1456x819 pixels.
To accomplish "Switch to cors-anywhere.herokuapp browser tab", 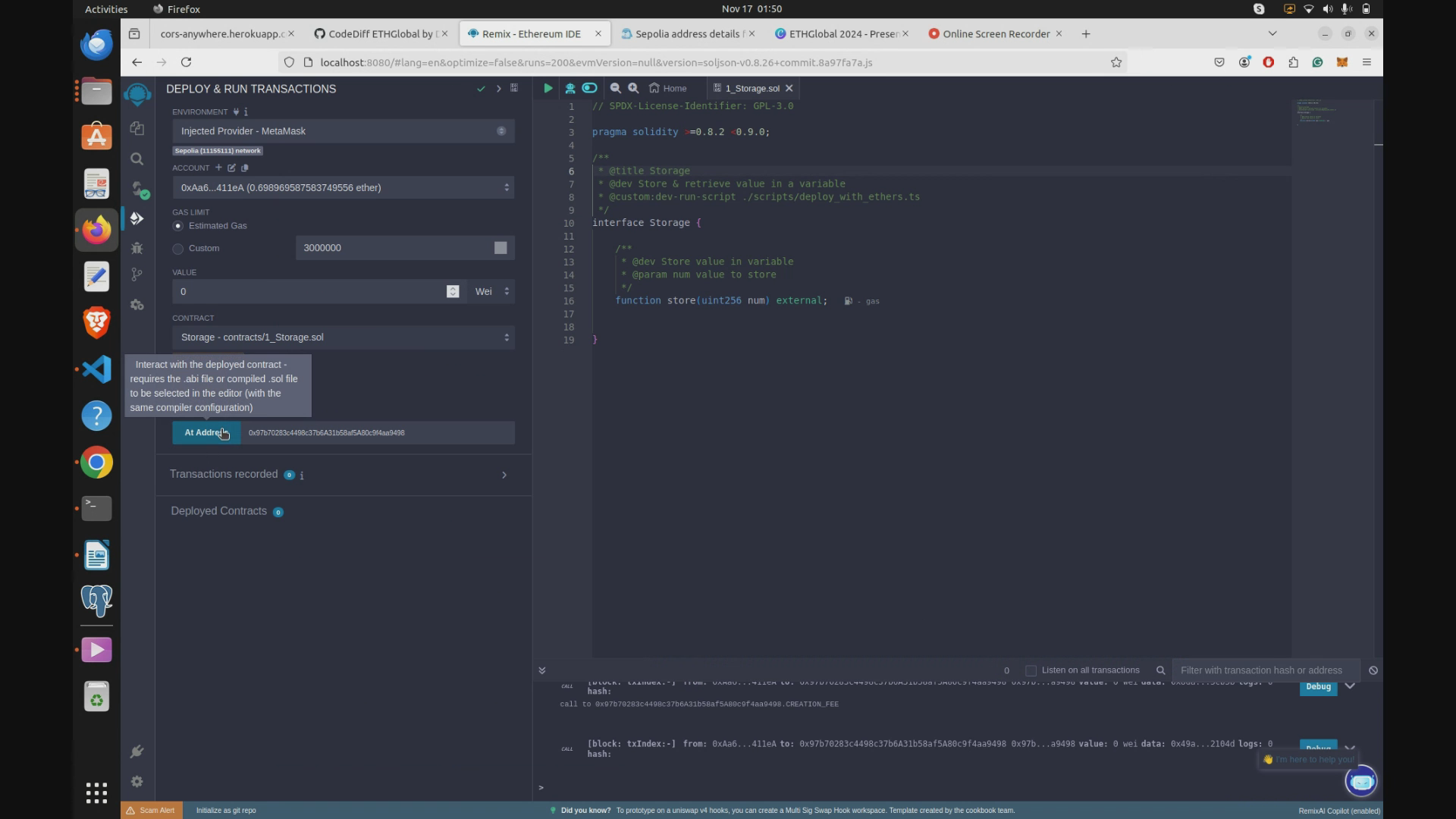I will (221, 33).
